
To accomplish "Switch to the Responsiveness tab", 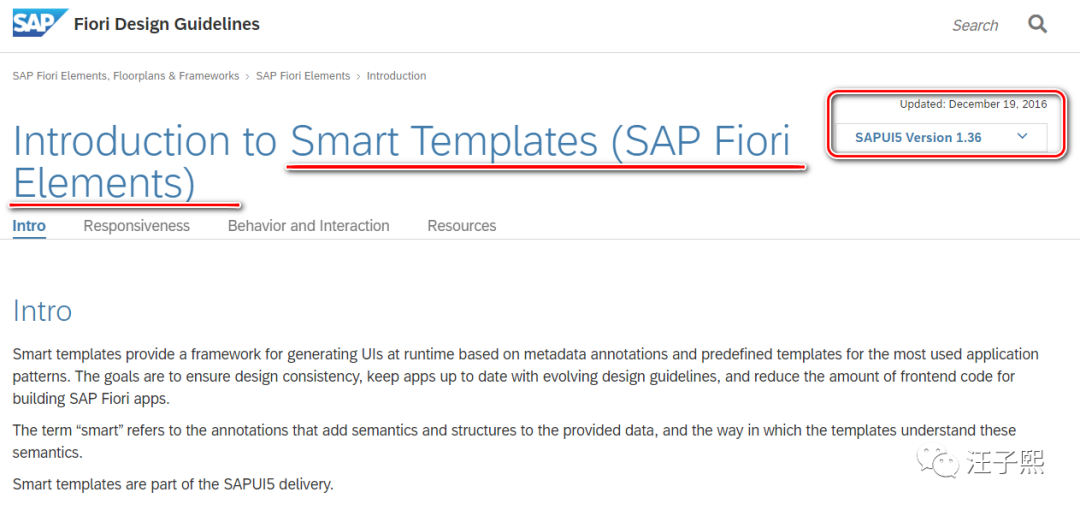I will (136, 226).
